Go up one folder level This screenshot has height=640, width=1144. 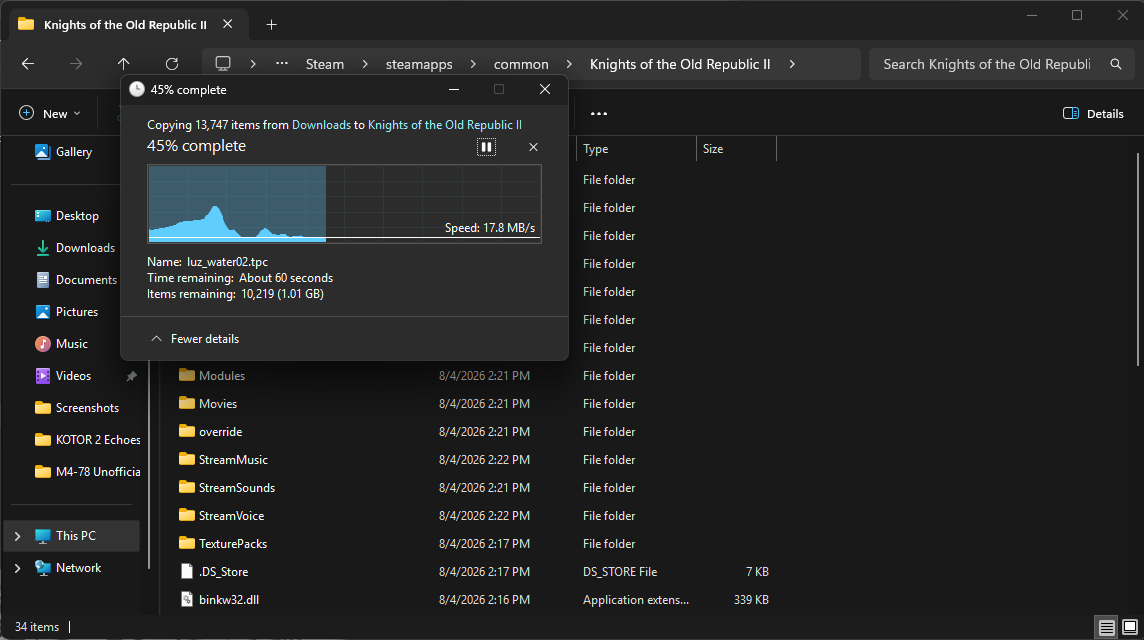[123, 64]
